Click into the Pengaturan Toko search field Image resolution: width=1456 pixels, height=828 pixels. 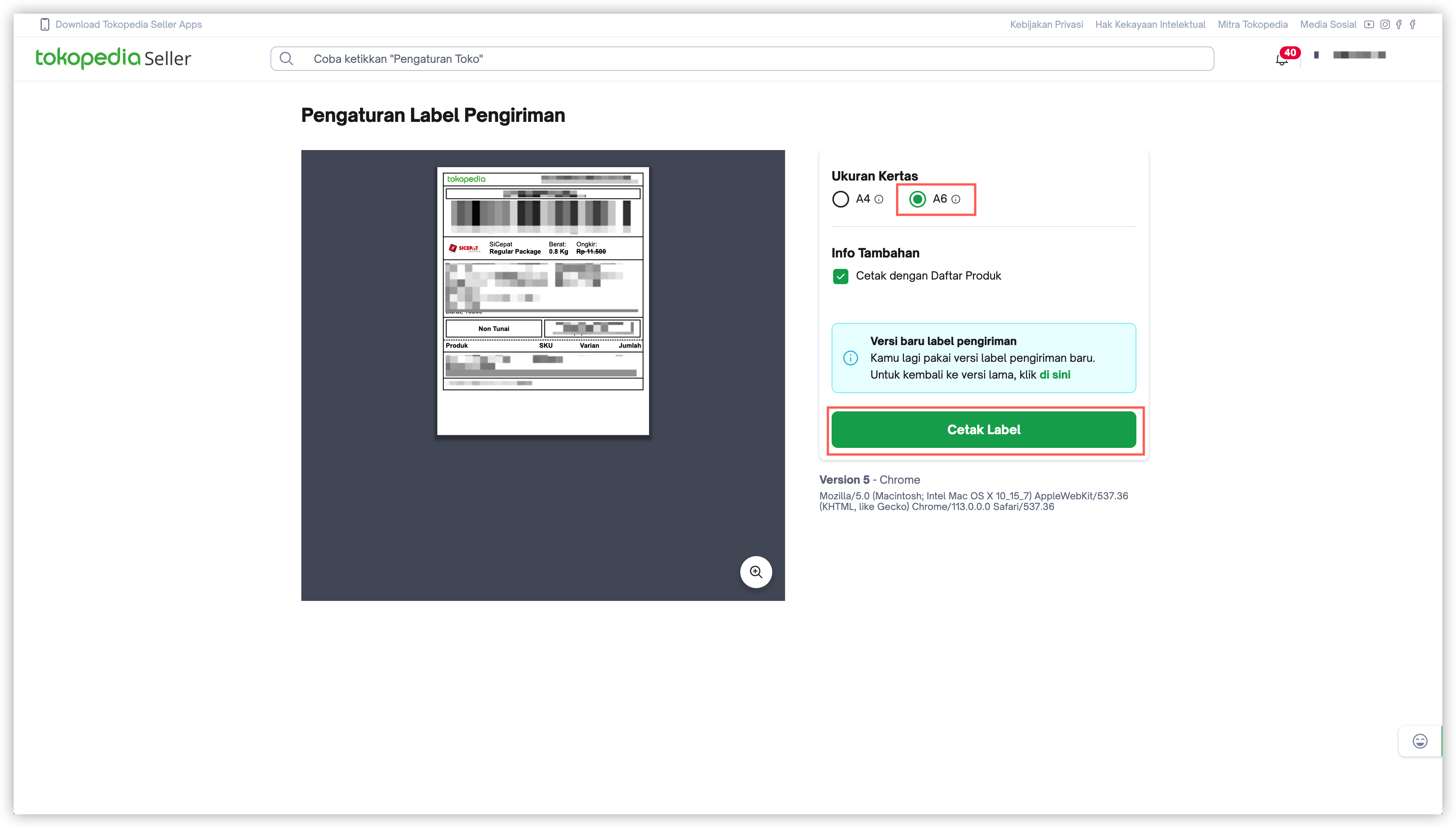742,59
